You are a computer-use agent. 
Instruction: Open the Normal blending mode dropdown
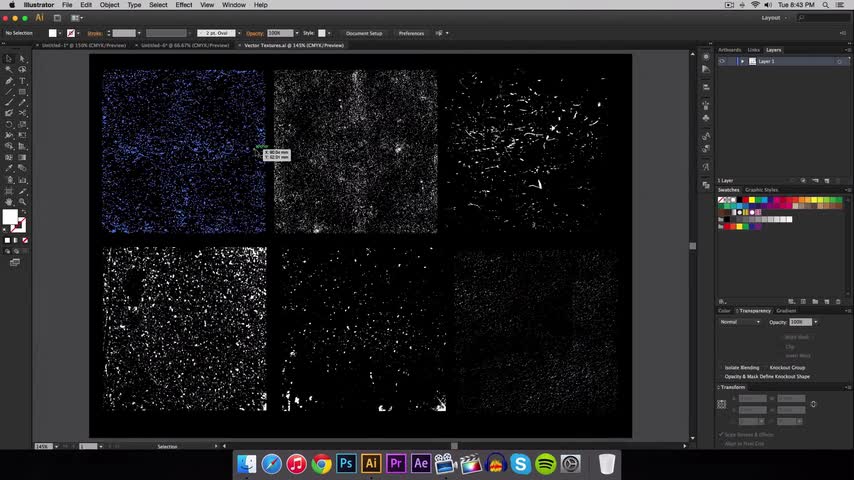coord(741,322)
